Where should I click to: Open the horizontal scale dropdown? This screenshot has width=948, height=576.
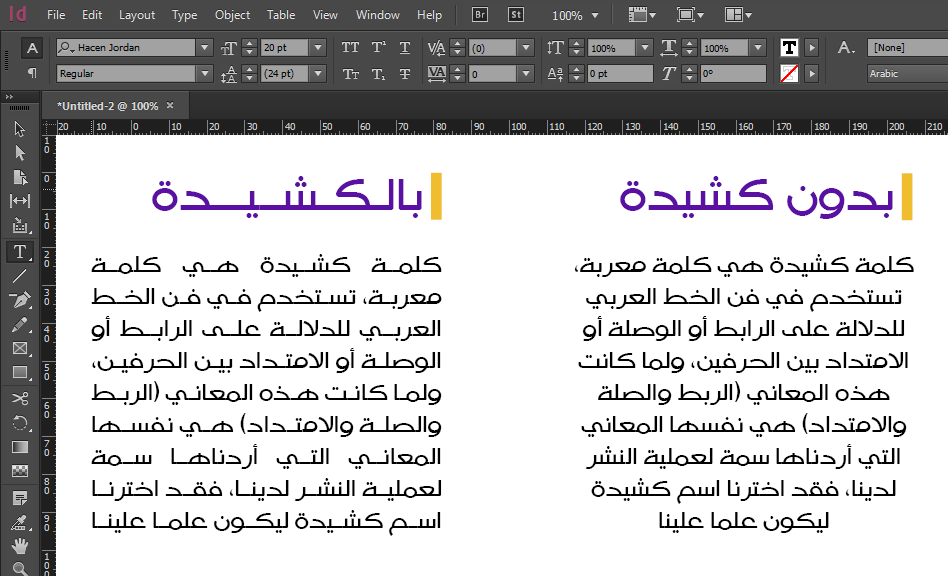758,48
